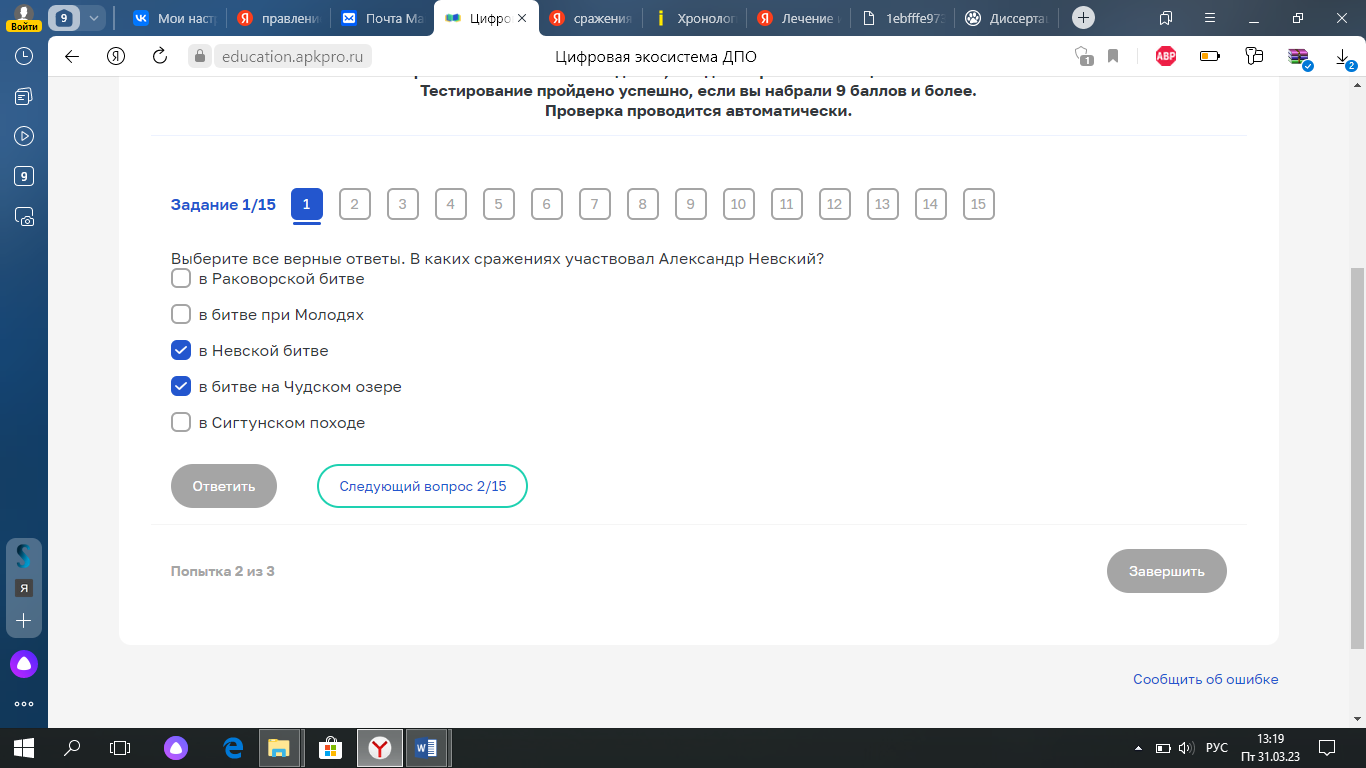This screenshot has width=1366, height=768.
Task: Jump to question 7
Action: [x=594, y=204]
